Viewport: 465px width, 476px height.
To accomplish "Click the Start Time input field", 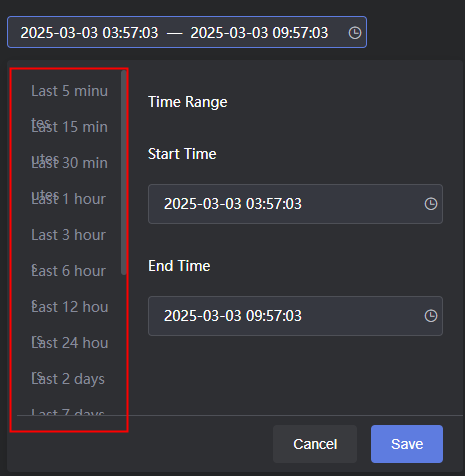I will [295, 204].
